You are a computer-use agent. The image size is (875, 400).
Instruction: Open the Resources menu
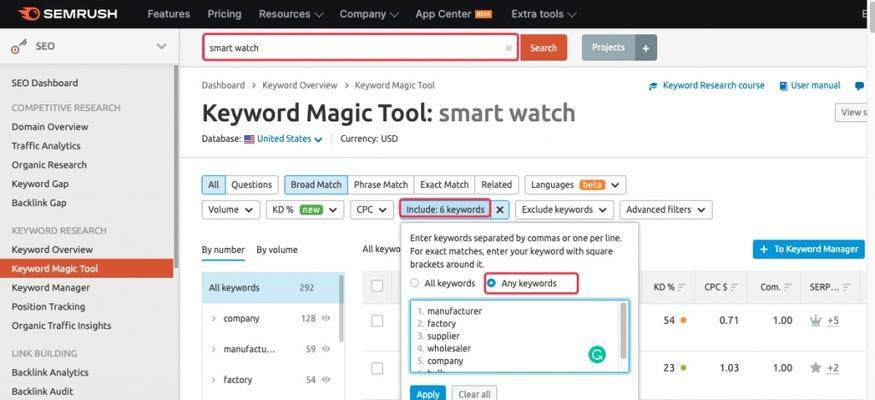coord(290,14)
